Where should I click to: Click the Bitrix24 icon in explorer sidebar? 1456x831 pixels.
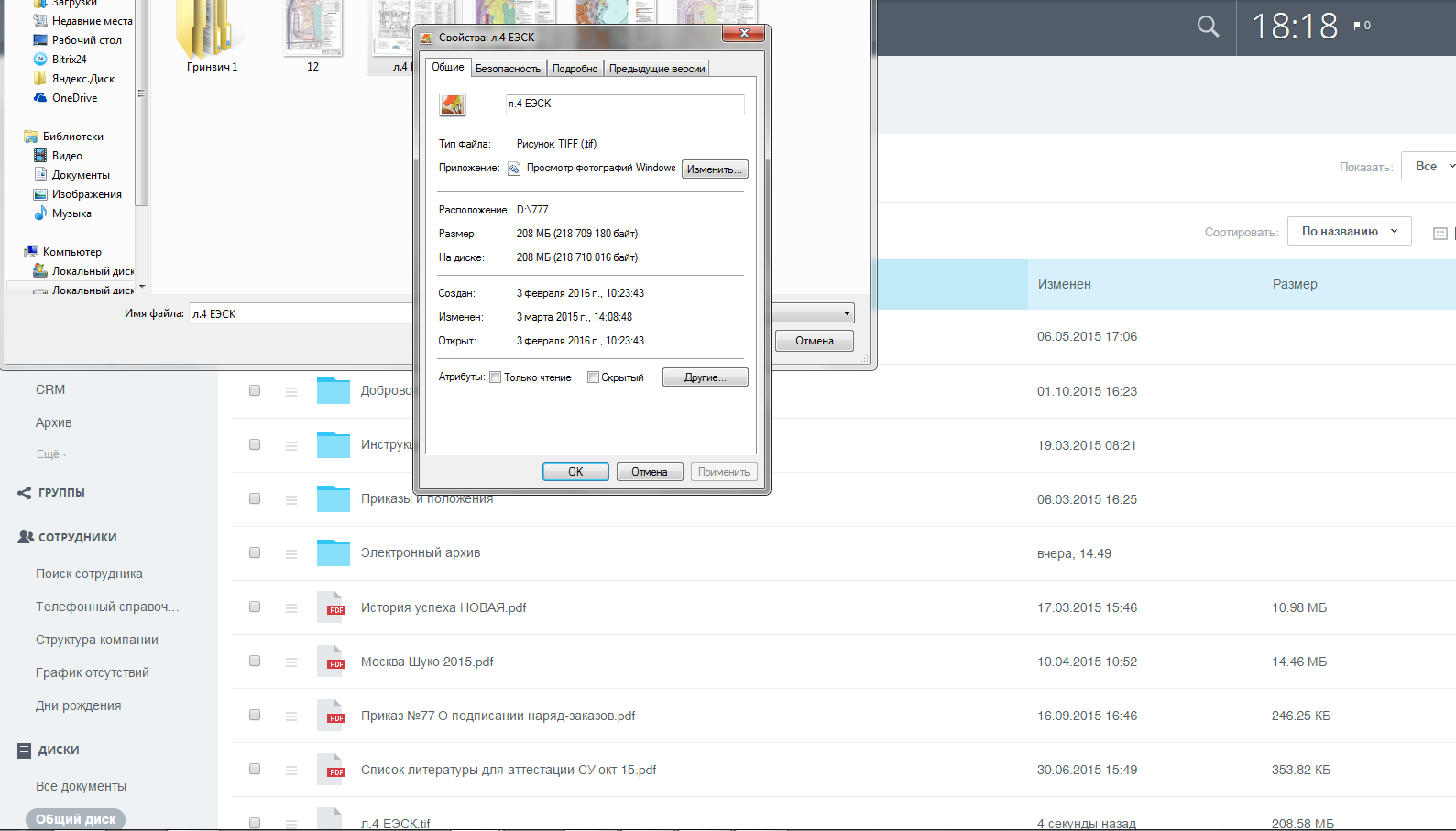(40, 59)
